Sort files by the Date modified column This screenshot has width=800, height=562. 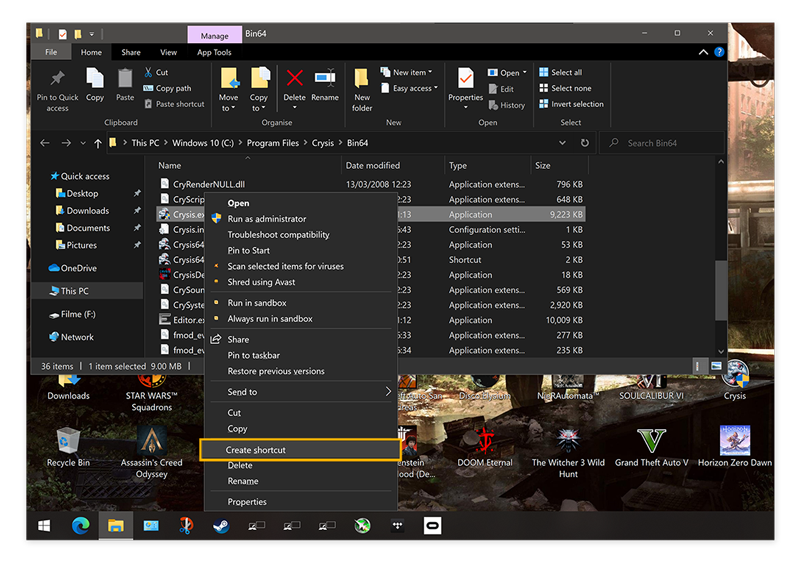[x=373, y=166]
